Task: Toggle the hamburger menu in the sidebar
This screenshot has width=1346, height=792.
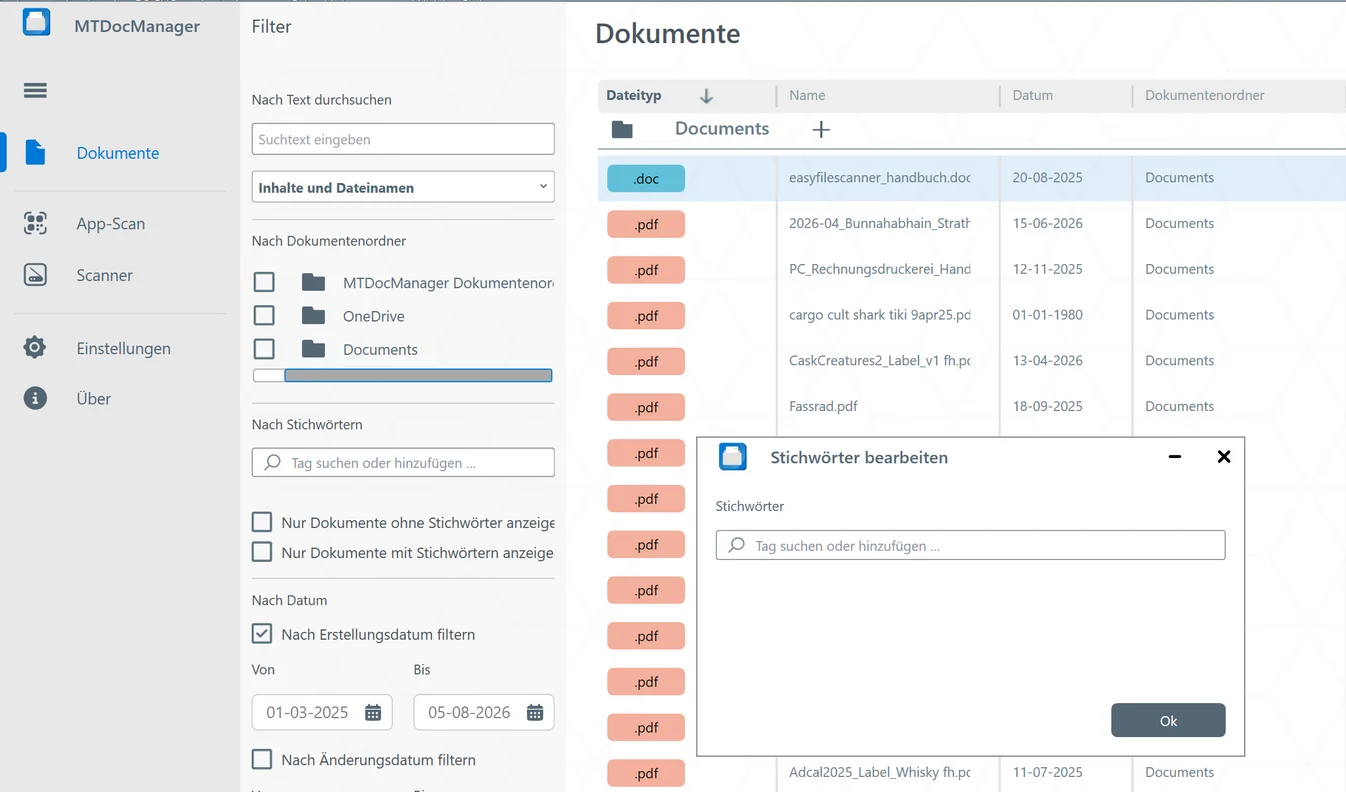Action: coord(35,90)
